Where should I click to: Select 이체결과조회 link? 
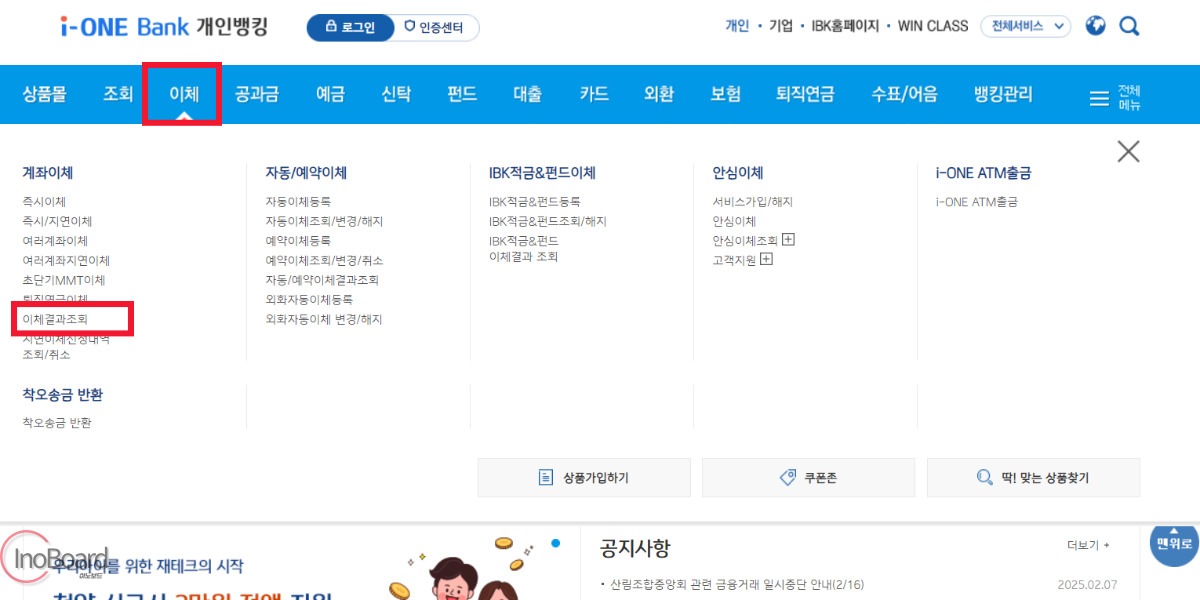55,320
